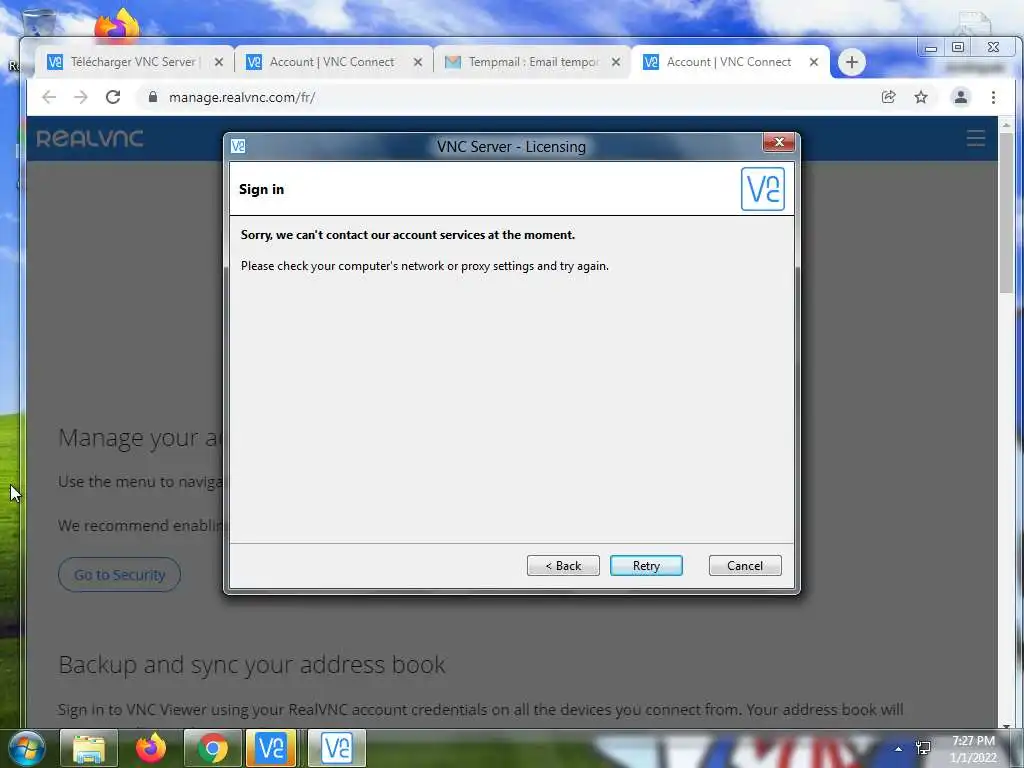Click the page vertical scrollbar thumb
The image size is (1024, 768).
pyautogui.click(x=1006, y=212)
